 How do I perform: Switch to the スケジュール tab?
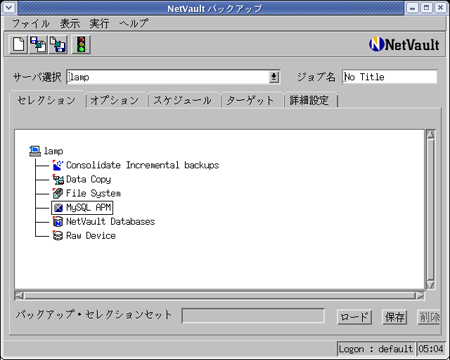tap(182, 100)
